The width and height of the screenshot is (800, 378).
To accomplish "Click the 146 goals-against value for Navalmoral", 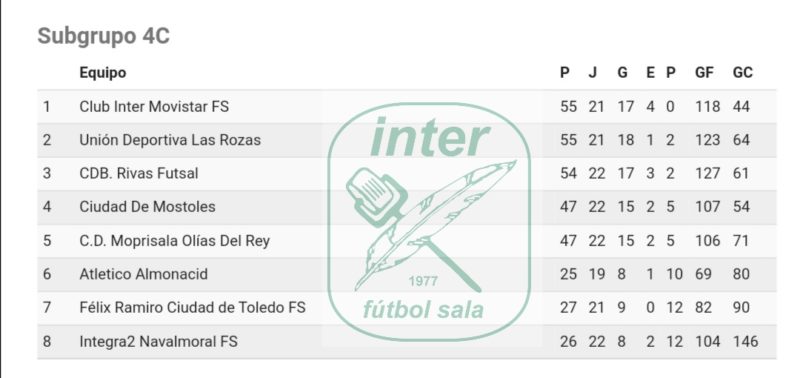I will (745, 341).
